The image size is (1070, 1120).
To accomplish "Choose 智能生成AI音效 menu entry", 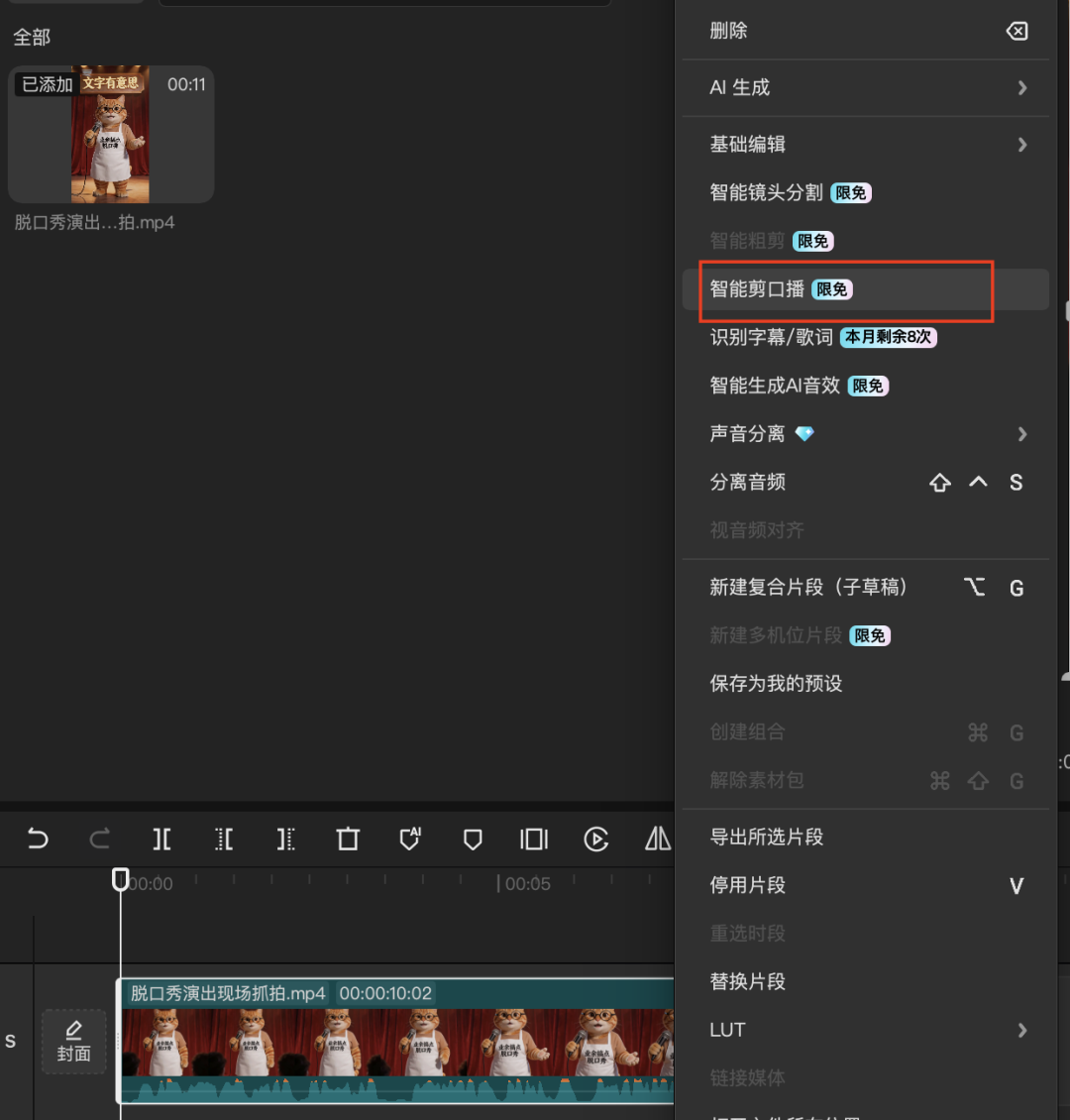I will click(865, 386).
